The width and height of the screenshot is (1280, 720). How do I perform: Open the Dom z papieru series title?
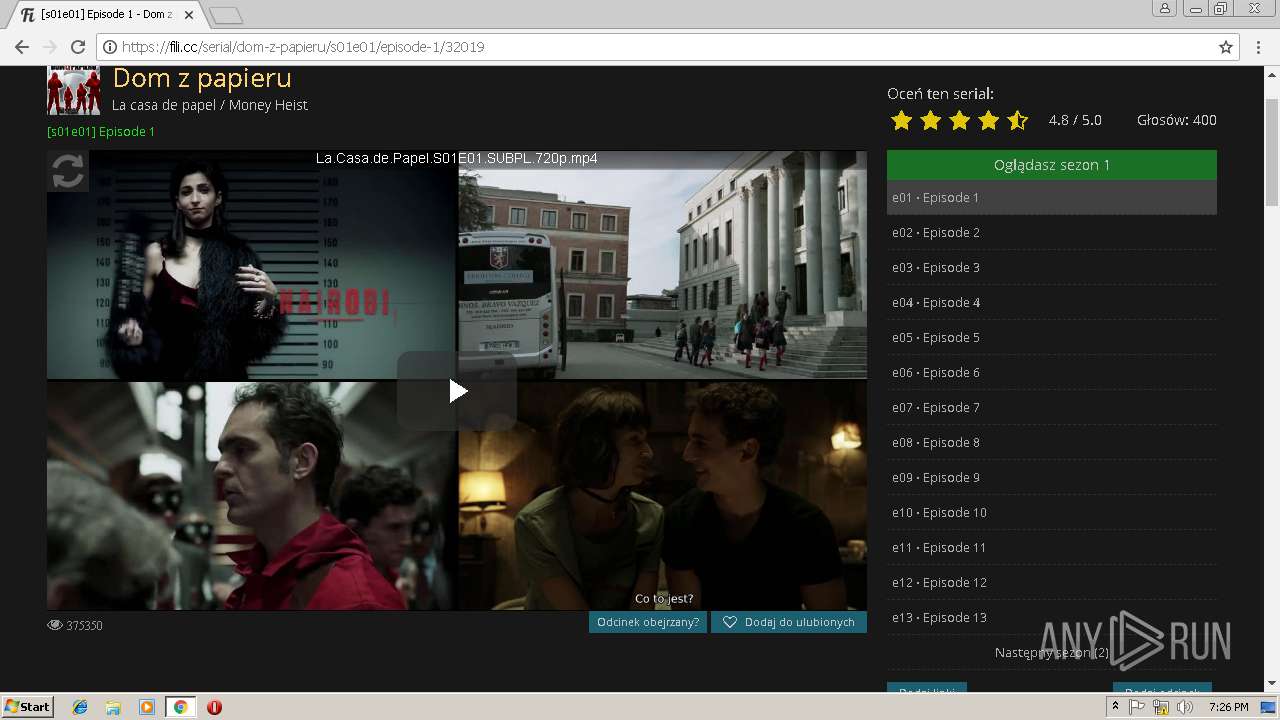[202, 78]
